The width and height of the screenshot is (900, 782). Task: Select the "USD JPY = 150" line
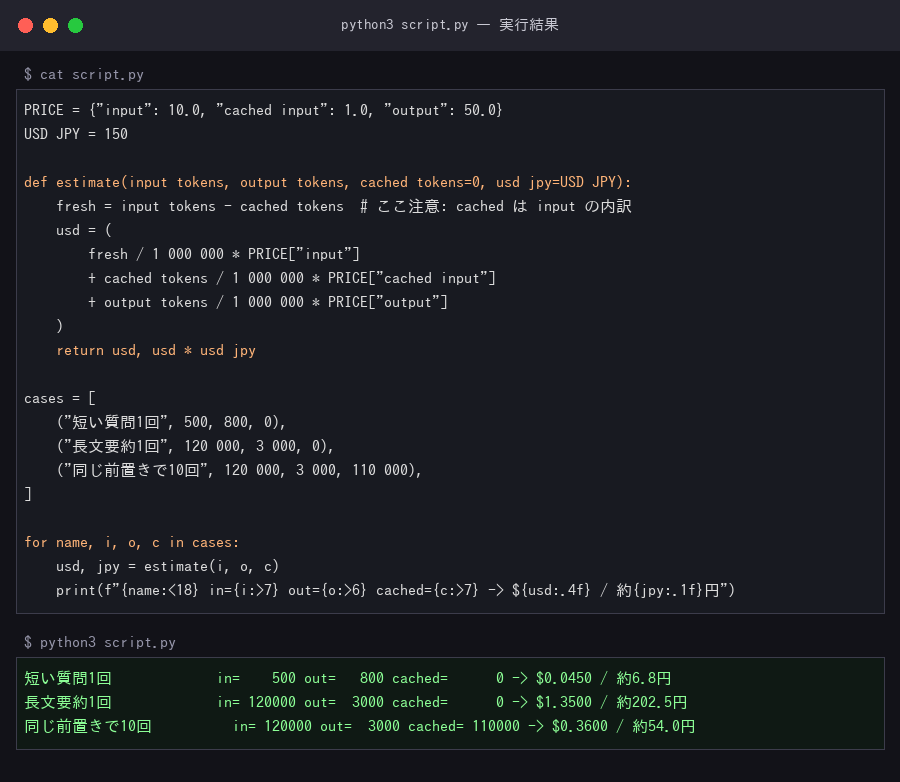pos(76,134)
